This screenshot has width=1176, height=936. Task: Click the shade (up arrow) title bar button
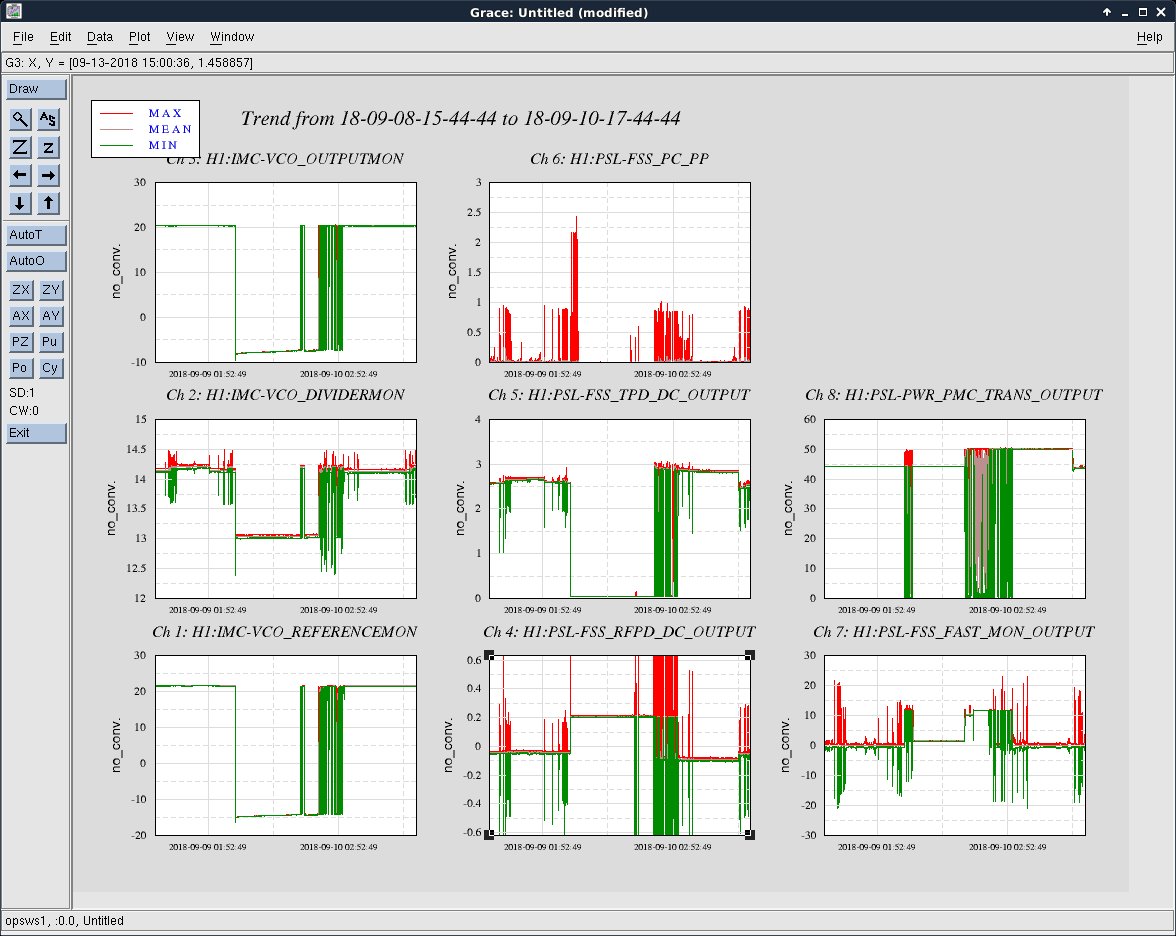[x=1106, y=12]
